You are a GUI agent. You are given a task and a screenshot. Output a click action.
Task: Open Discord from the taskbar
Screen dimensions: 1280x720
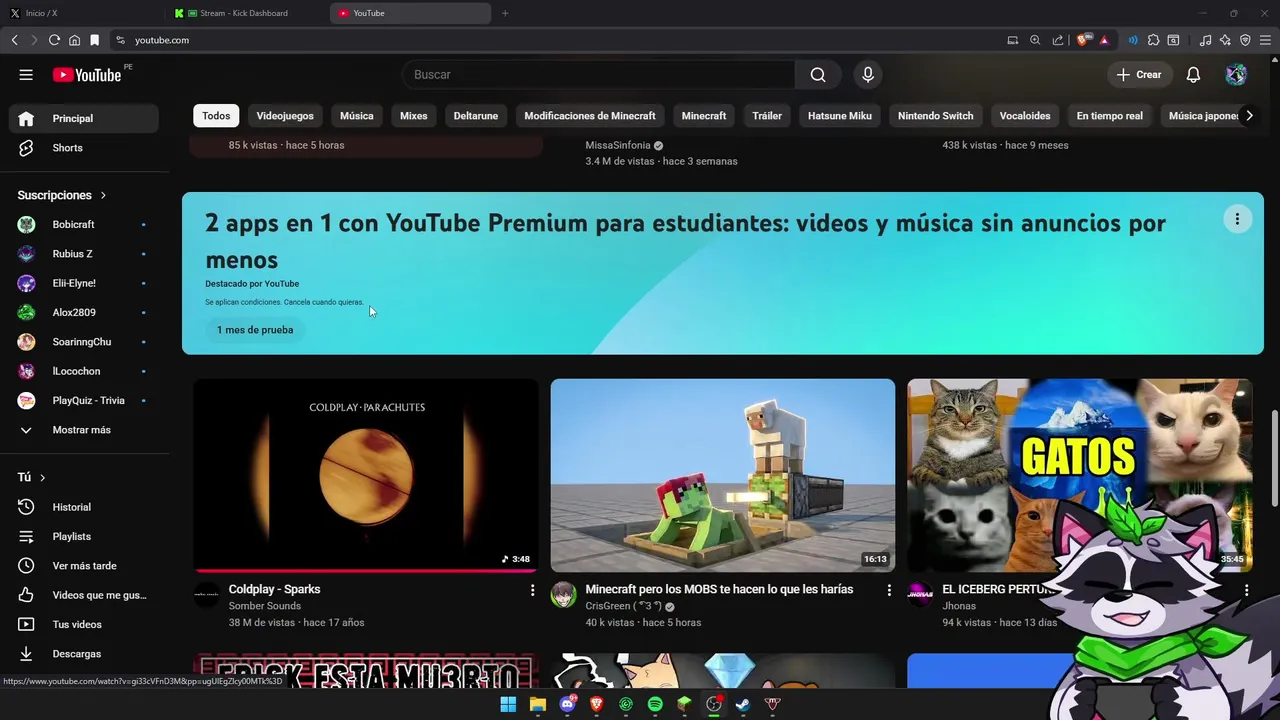[x=567, y=704]
